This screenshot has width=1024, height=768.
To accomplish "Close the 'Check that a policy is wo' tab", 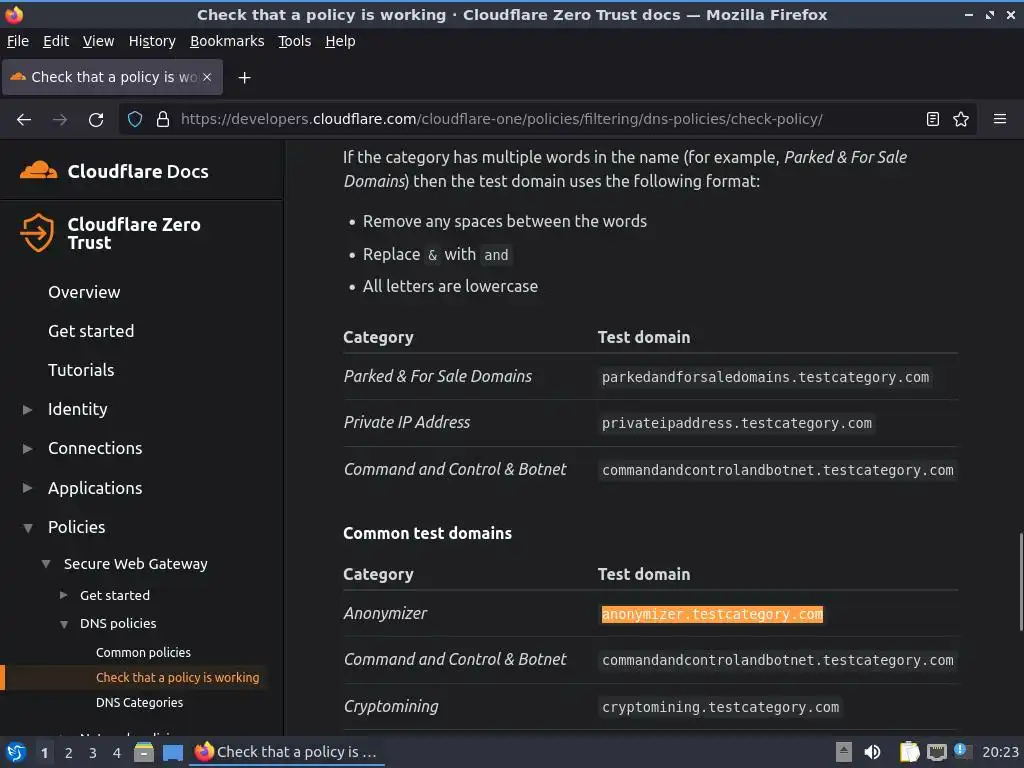I will (207, 77).
